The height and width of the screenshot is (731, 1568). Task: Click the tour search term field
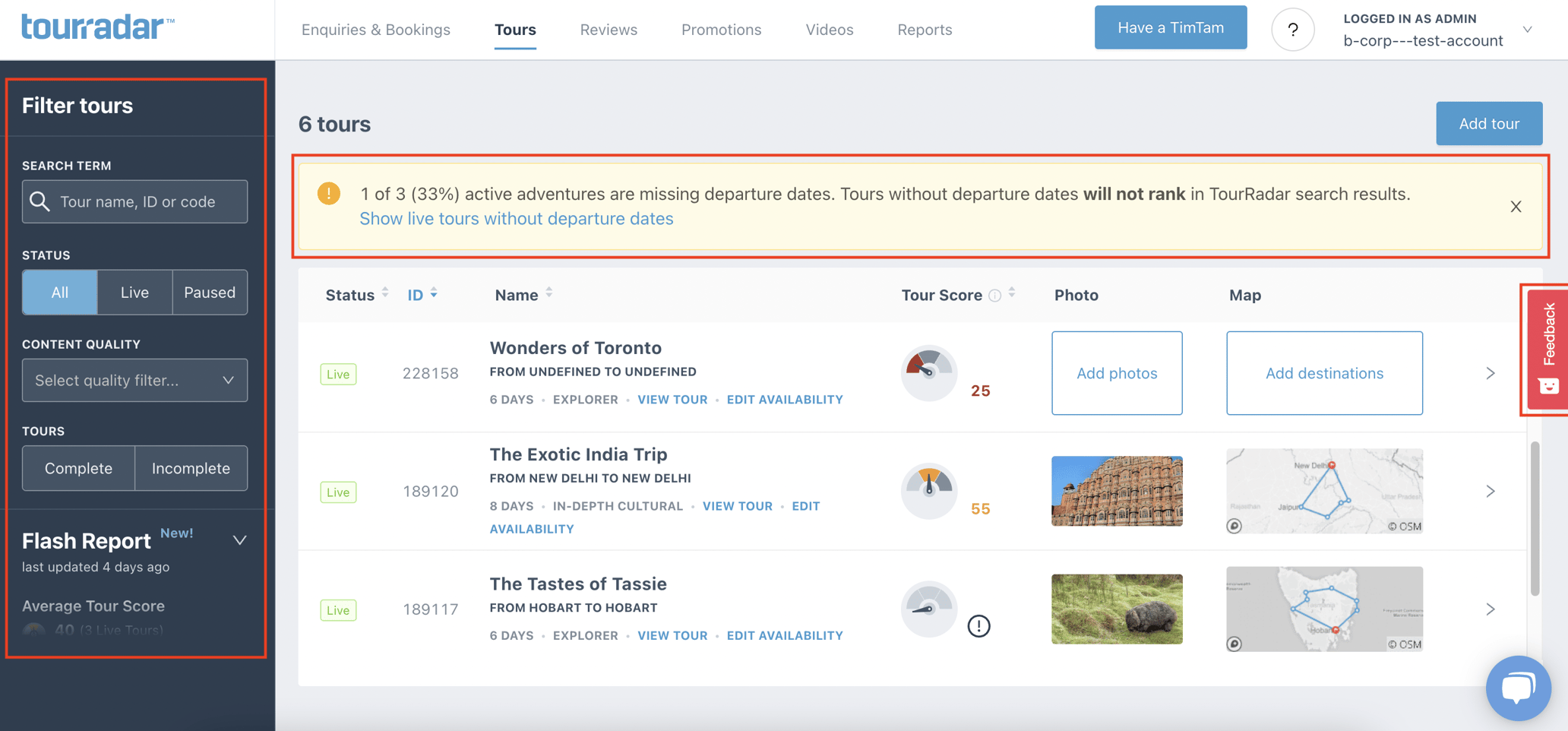coord(144,201)
